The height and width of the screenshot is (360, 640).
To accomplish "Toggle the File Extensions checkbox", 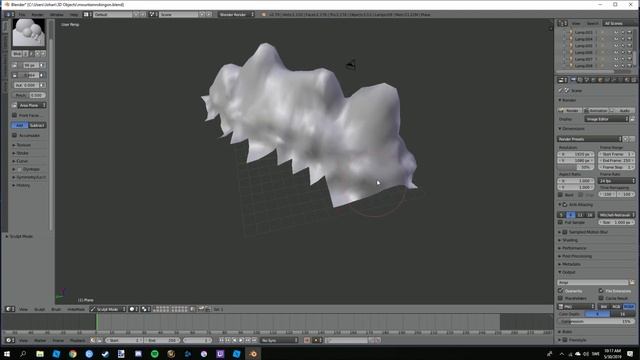I will pyautogui.click(x=601, y=291).
